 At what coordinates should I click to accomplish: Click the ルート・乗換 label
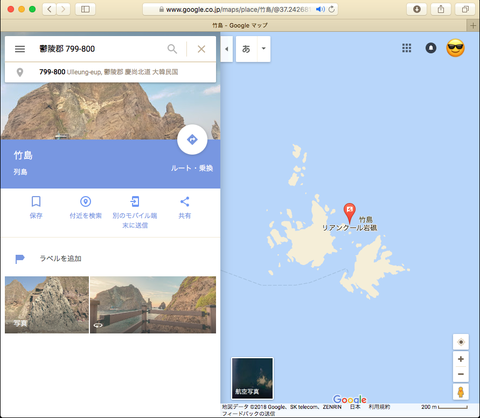(x=192, y=168)
